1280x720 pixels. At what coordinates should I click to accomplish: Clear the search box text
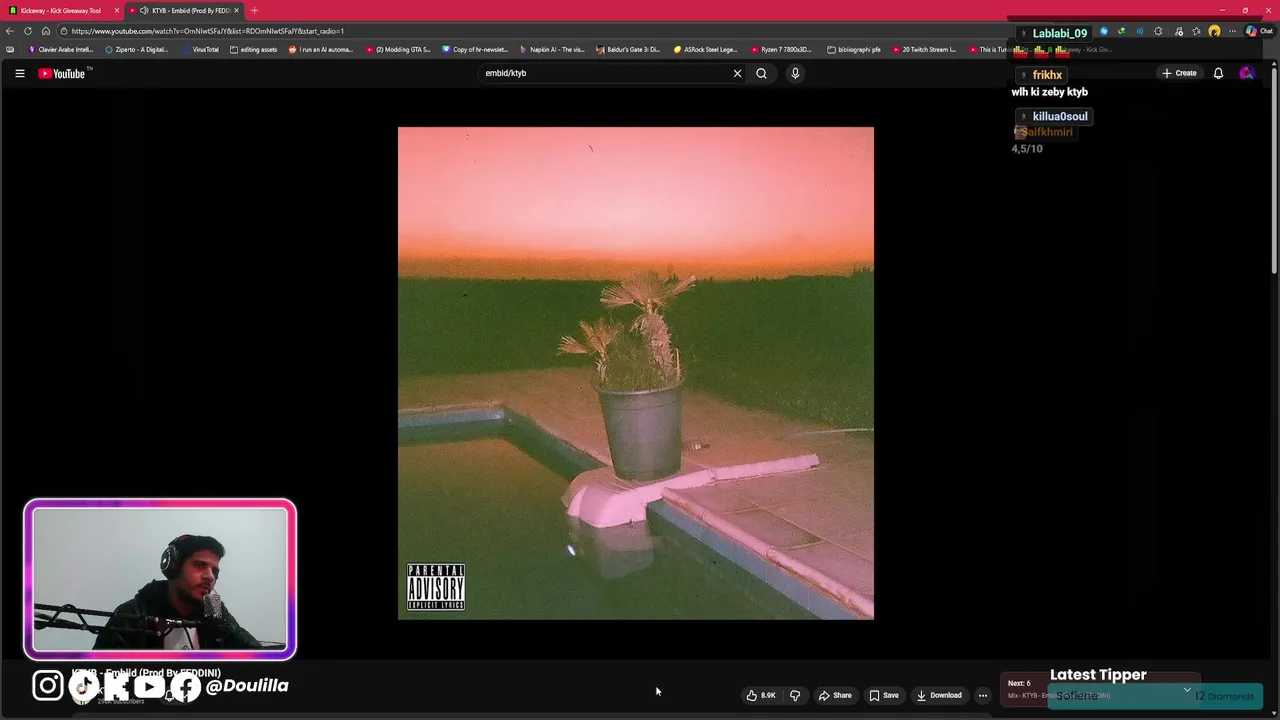coord(737,73)
